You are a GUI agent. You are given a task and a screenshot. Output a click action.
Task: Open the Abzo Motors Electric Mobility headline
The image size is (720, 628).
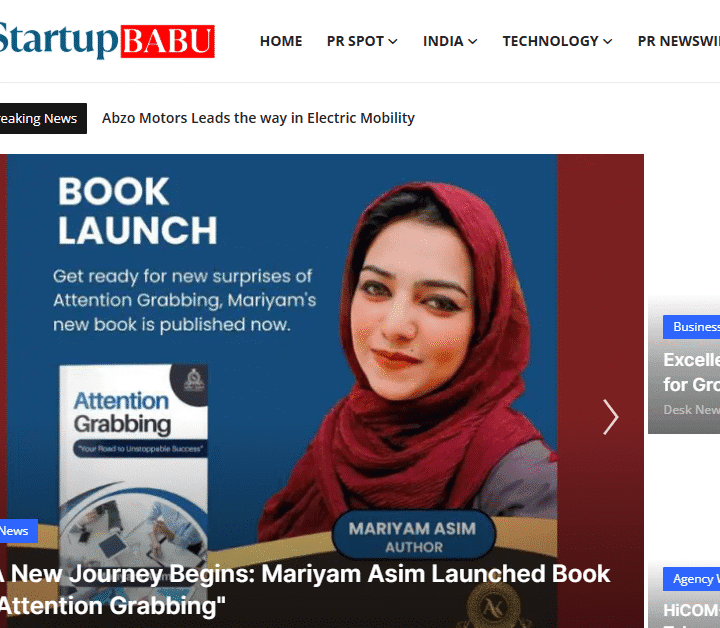(x=258, y=118)
